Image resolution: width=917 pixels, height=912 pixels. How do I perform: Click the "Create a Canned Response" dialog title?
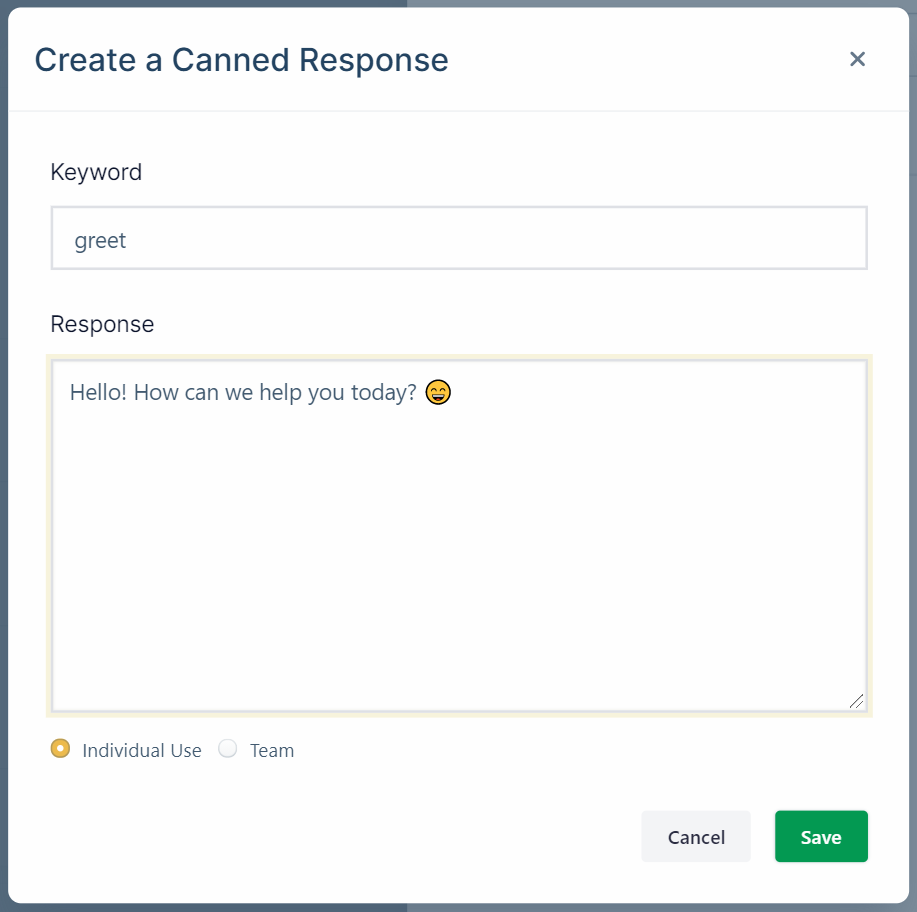click(x=241, y=60)
